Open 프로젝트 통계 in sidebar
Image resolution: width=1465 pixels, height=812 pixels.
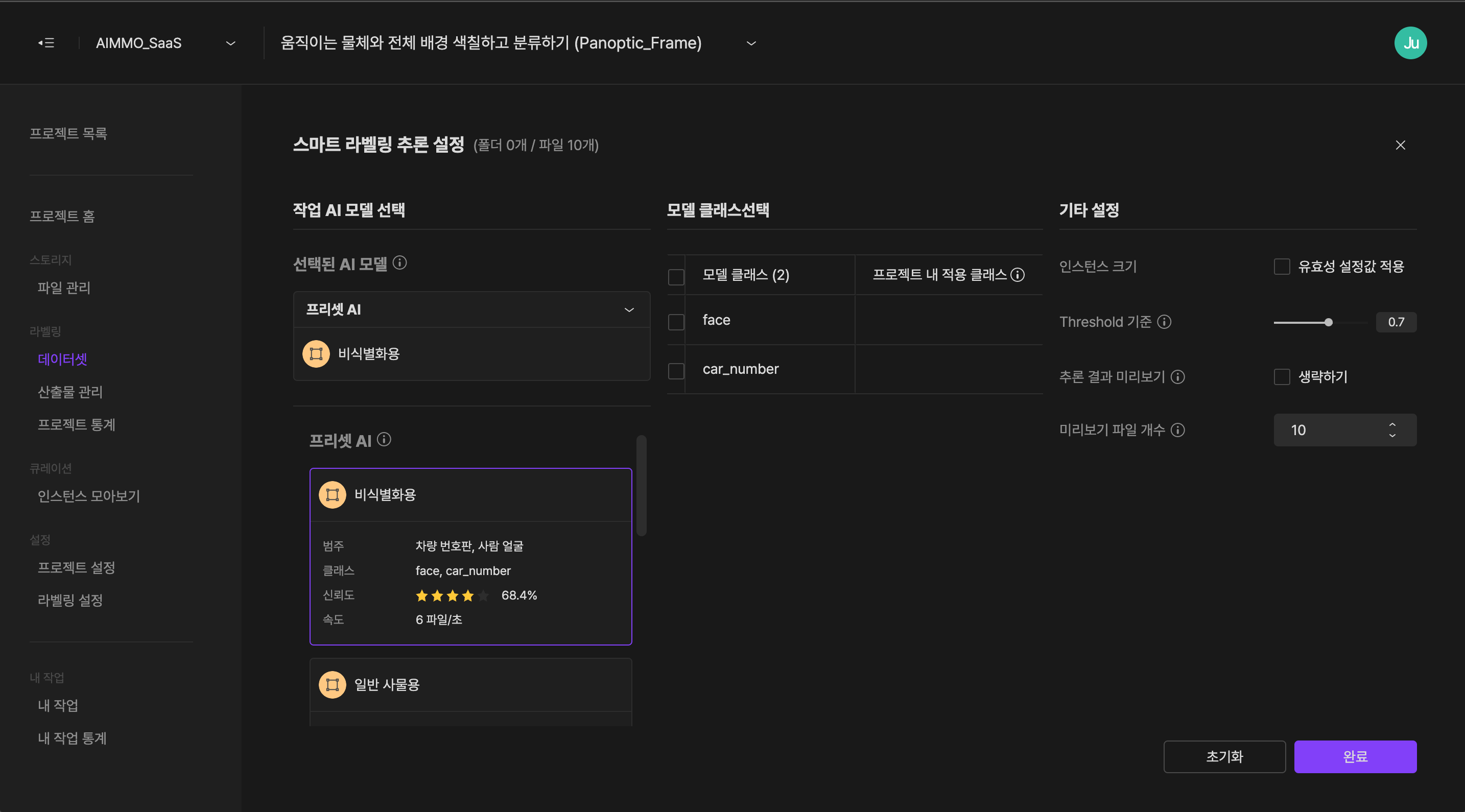click(x=76, y=424)
